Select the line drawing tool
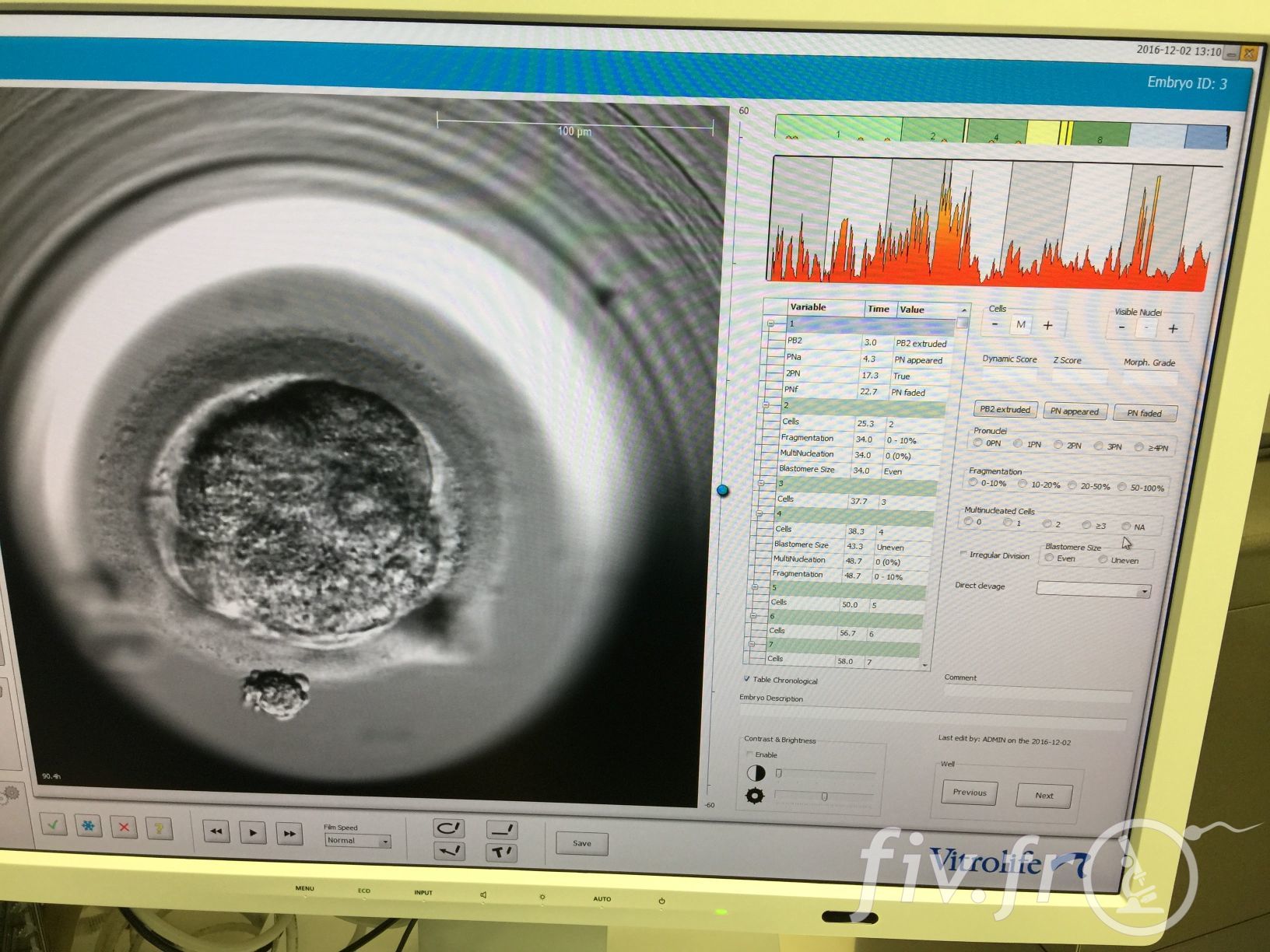The height and width of the screenshot is (952, 1270). click(502, 830)
